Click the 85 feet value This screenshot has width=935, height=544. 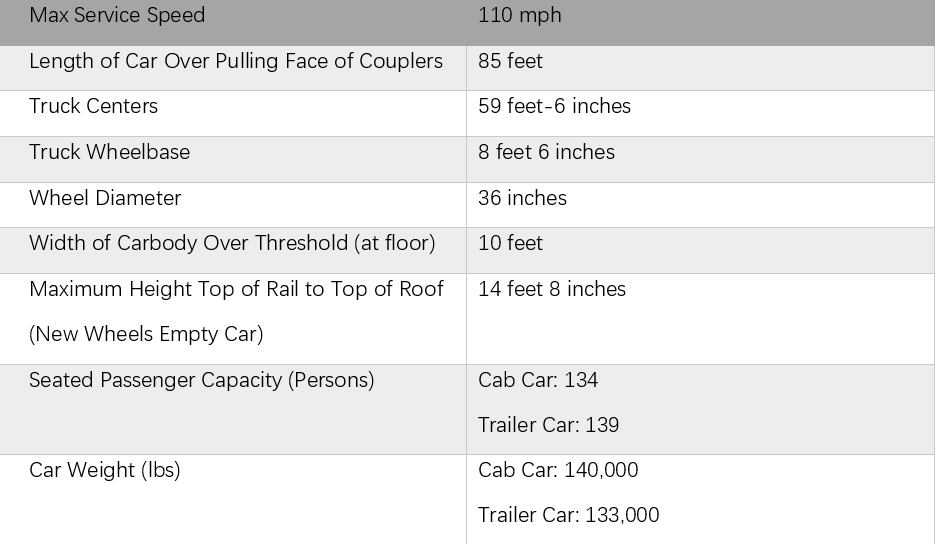tap(510, 61)
